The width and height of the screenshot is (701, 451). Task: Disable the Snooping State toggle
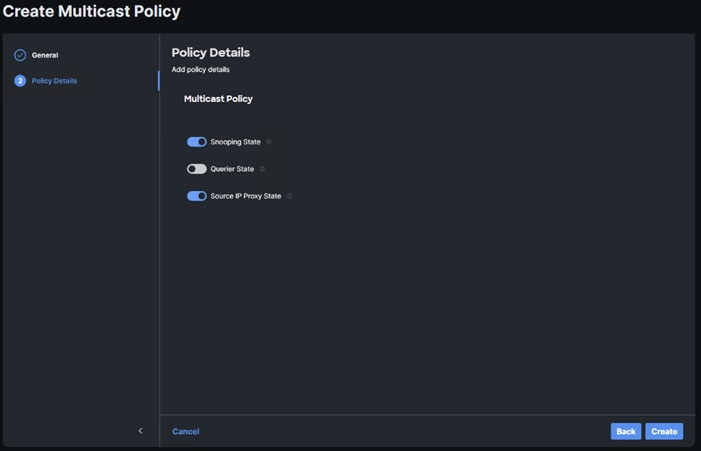[x=197, y=142]
